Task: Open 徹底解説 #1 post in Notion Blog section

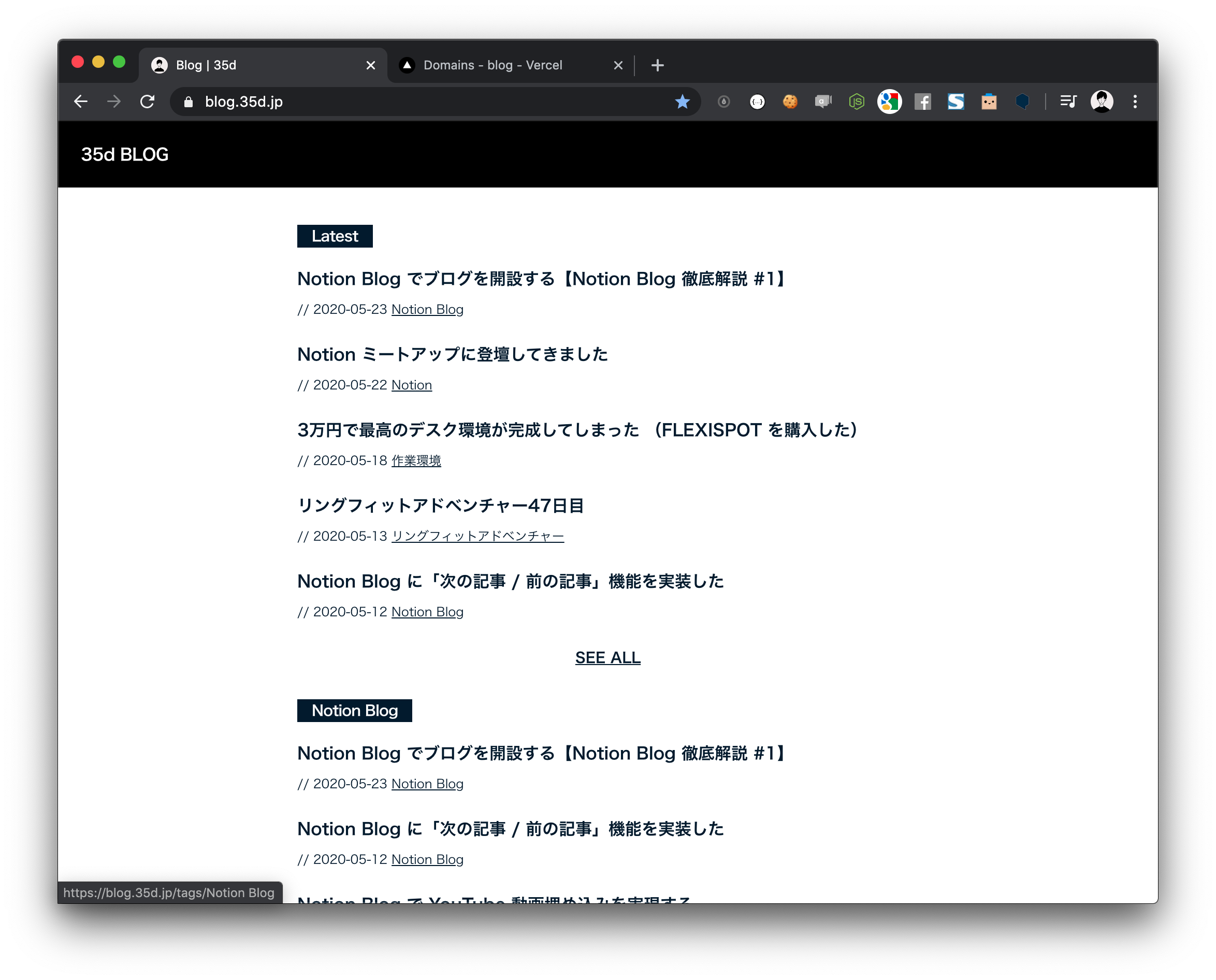Action: pyautogui.click(x=542, y=753)
